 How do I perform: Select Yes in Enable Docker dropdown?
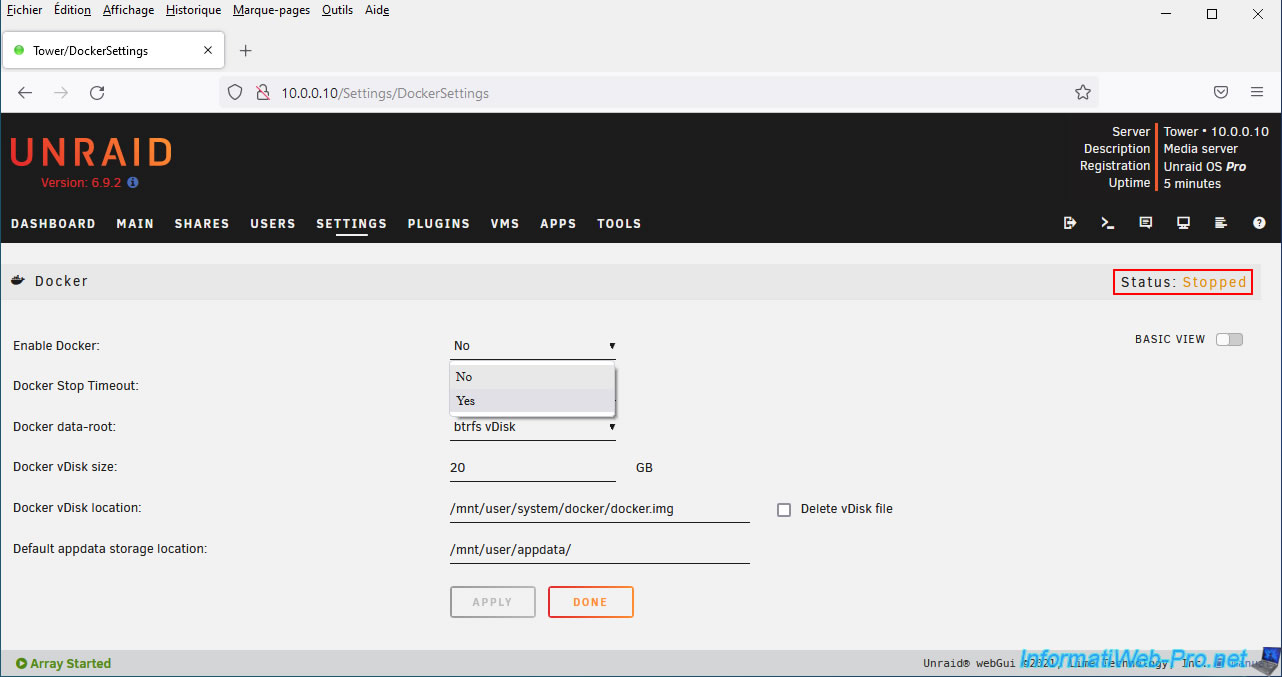[532, 401]
